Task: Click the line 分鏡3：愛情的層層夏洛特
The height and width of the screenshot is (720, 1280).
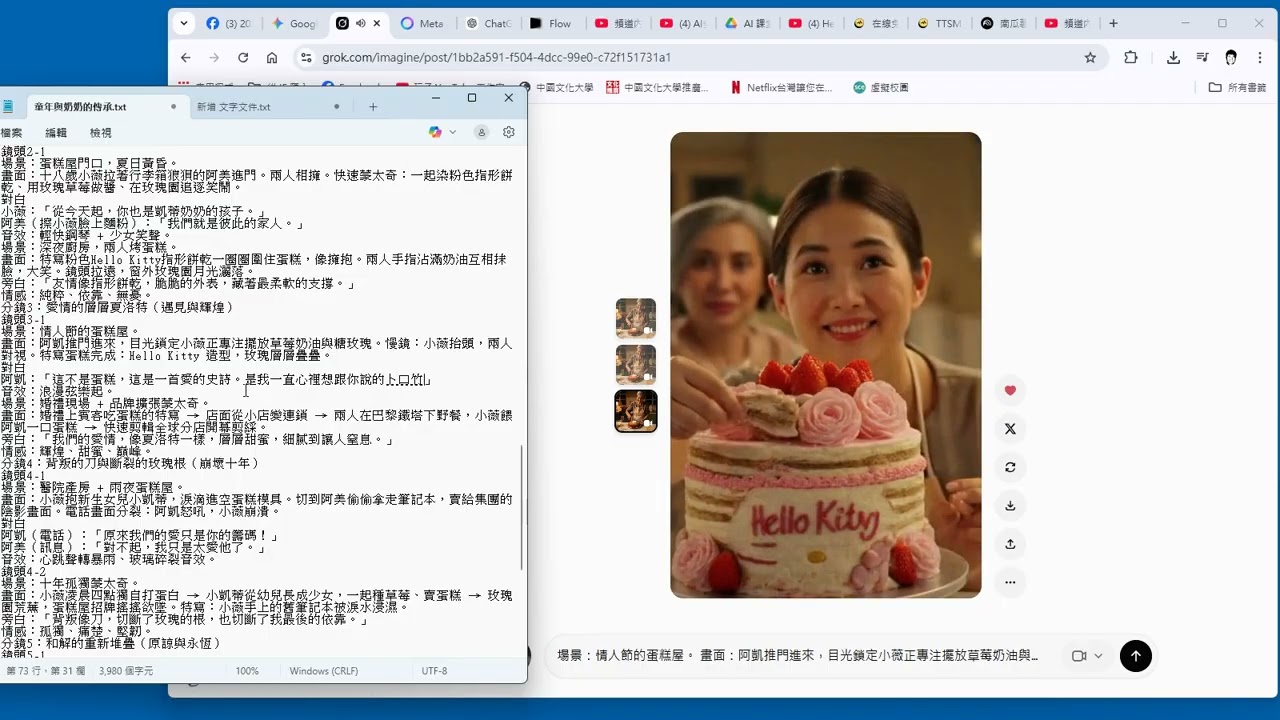Action: tap(117, 307)
